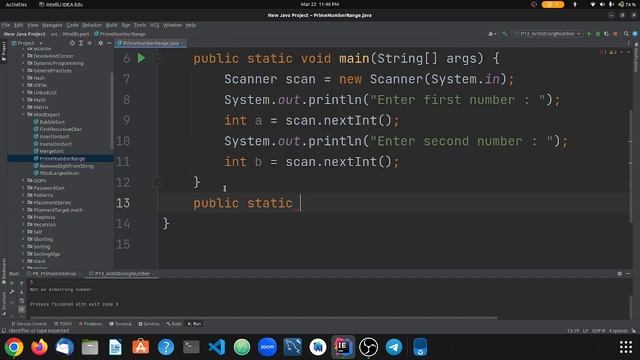Expand the Recursion folder

tap(24, 224)
